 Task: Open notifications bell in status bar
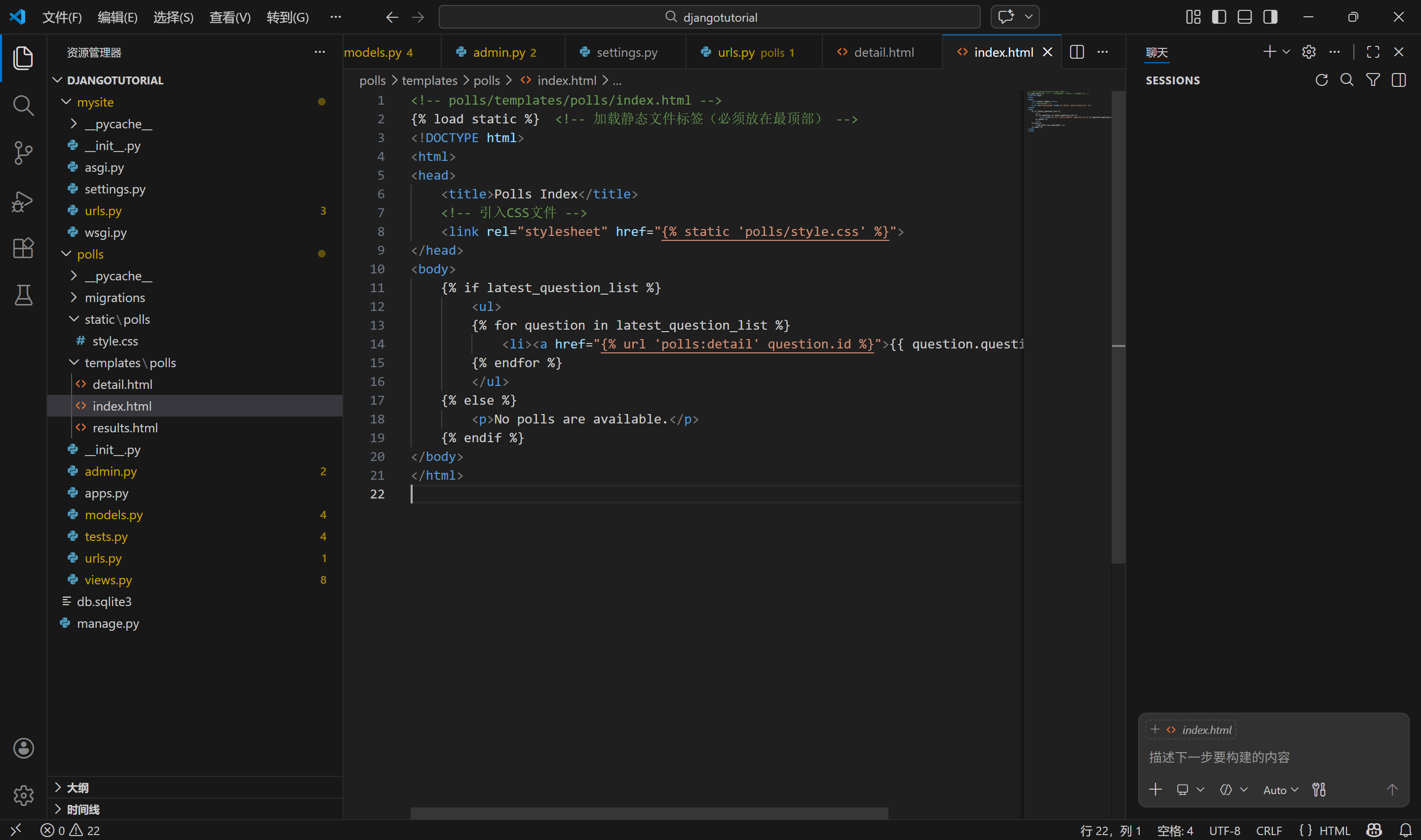(x=1405, y=831)
